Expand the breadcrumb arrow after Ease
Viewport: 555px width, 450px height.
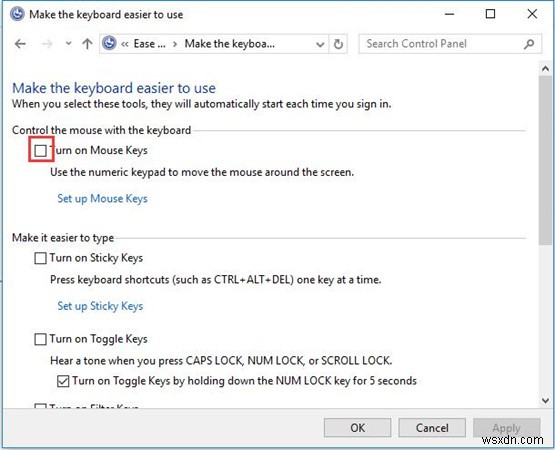175,44
